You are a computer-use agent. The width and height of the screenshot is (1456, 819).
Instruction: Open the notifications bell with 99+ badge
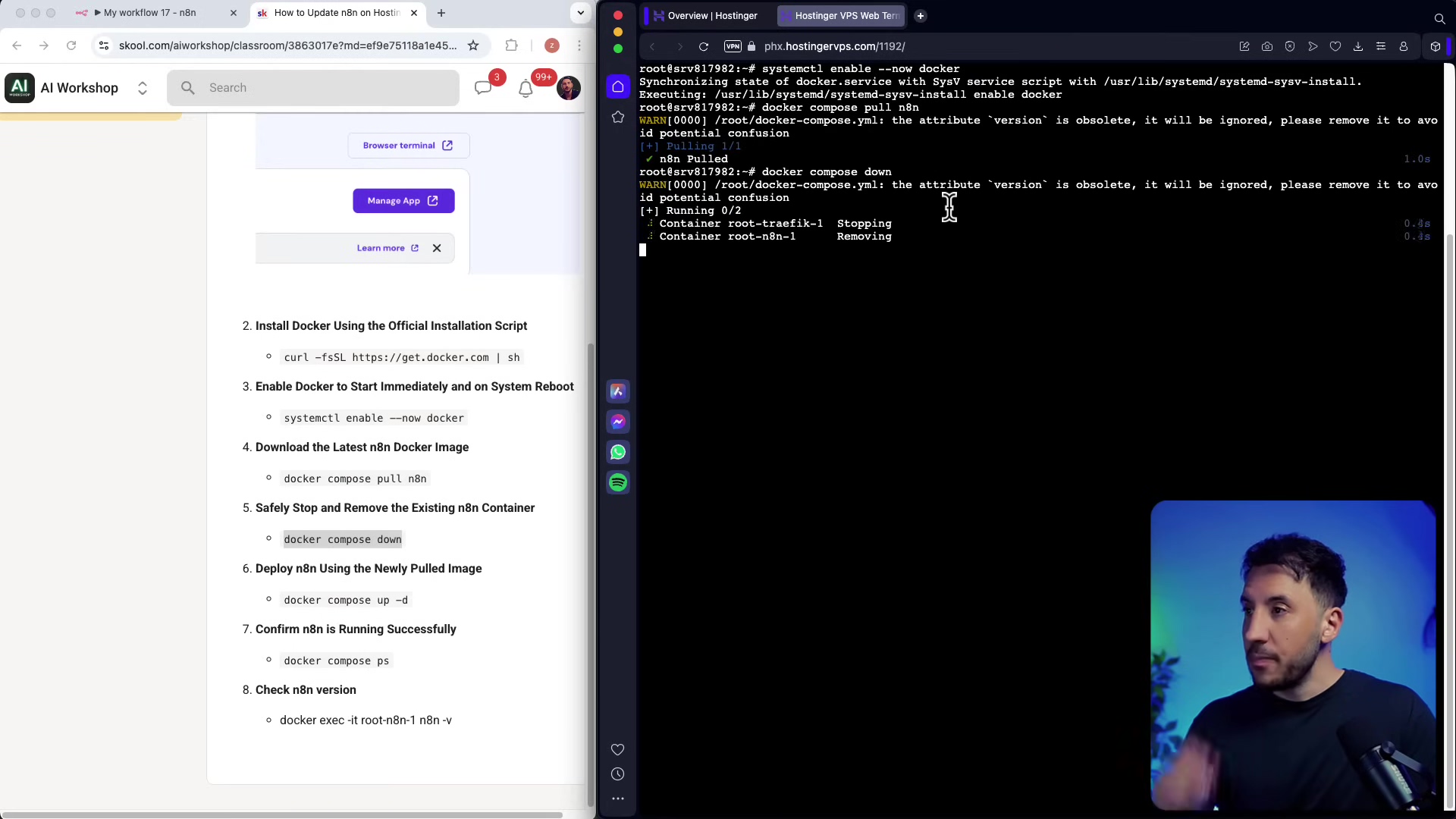pos(526,88)
